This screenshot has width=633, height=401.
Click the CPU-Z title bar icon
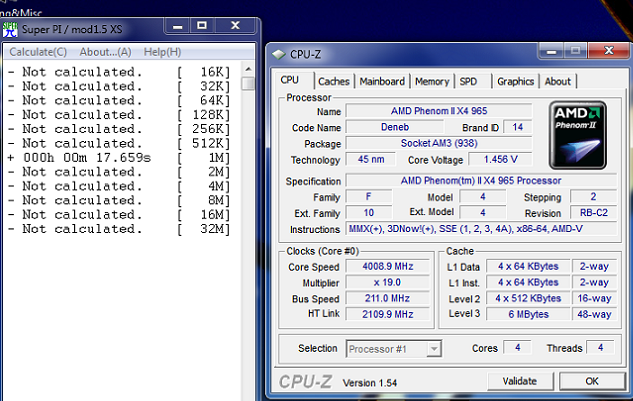[279, 55]
